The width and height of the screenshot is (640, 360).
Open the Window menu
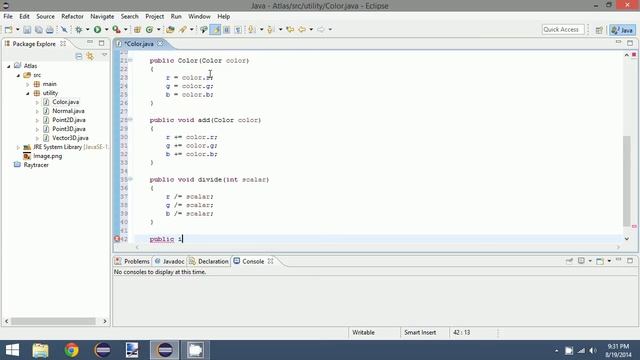199,16
